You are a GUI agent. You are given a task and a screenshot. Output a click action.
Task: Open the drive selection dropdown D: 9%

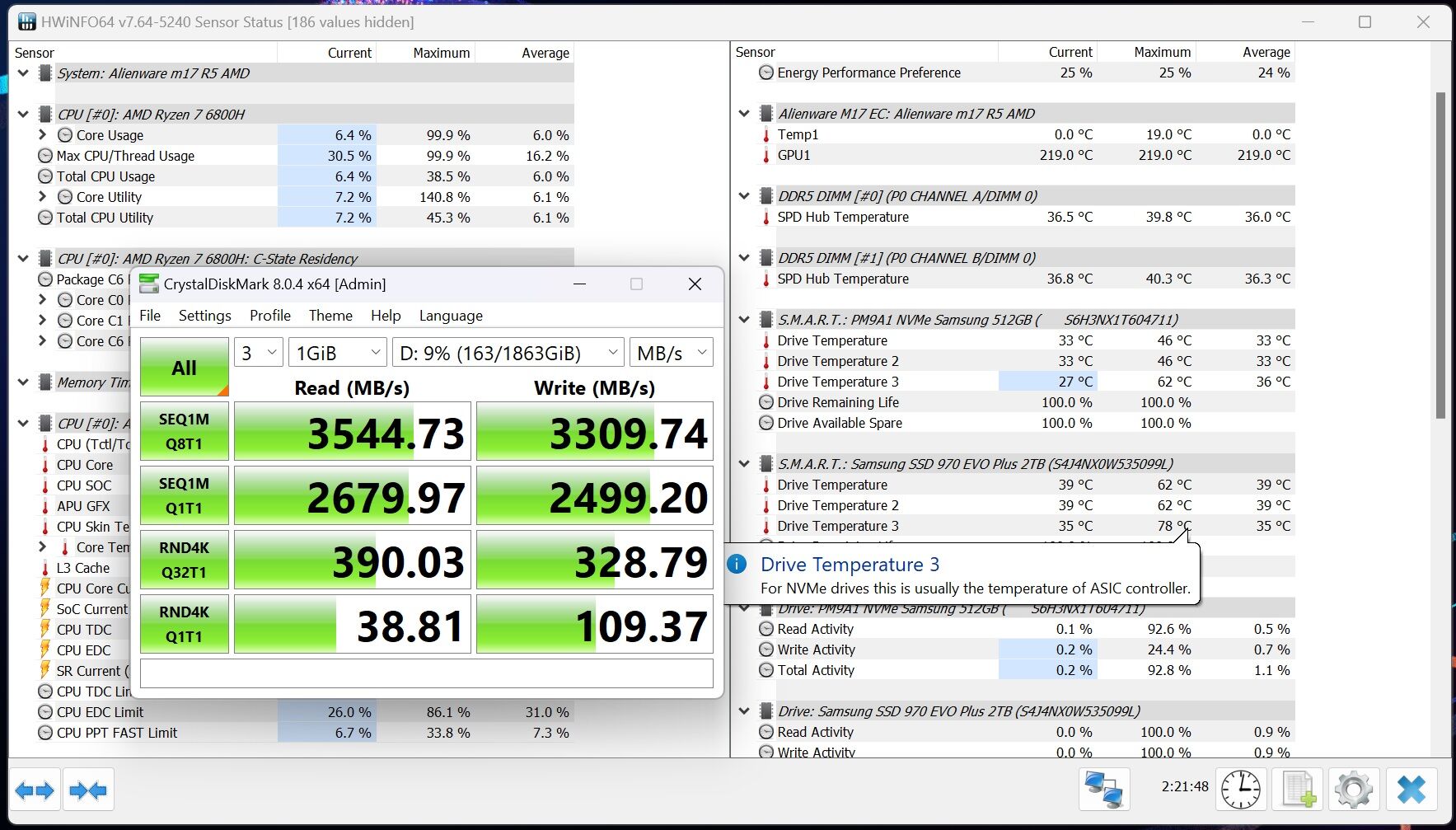(508, 353)
